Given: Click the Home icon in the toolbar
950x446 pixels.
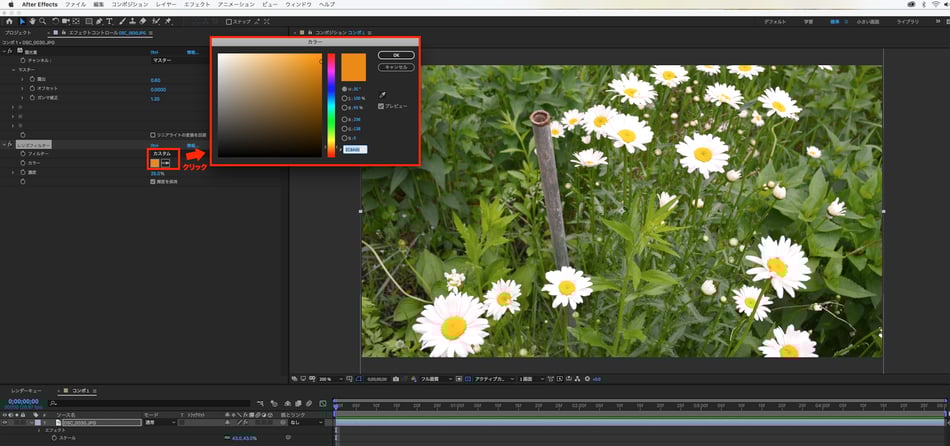Looking at the screenshot, I should [x=9, y=20].
